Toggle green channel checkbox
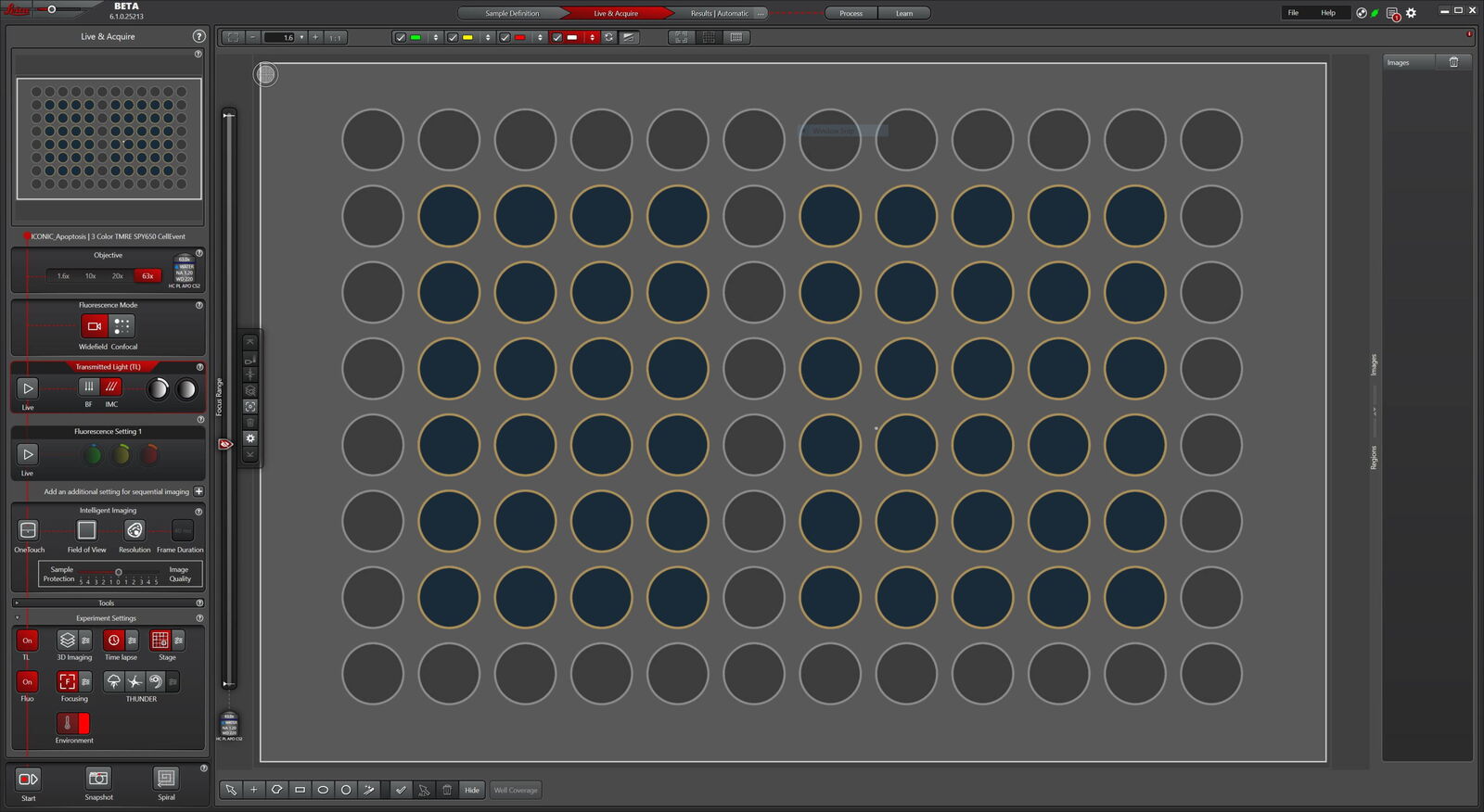 (401, 37)
